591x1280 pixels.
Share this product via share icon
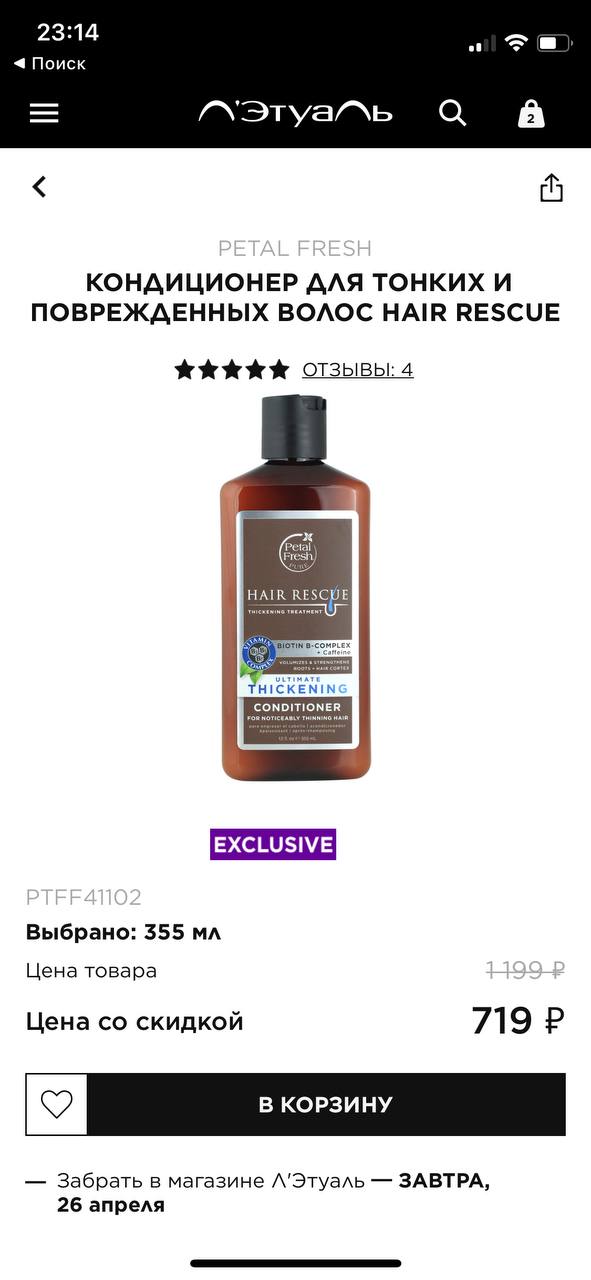(551, 187)
